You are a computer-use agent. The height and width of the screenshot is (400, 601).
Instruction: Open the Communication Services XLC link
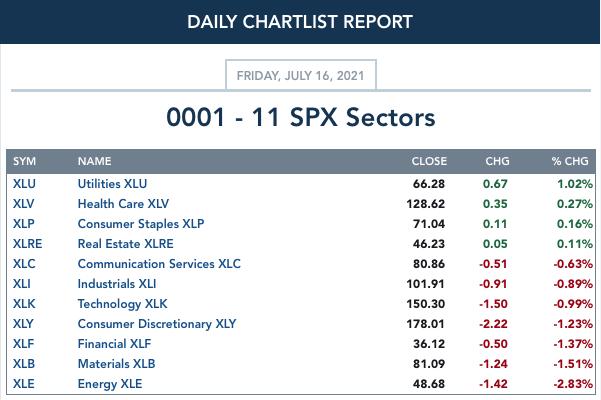159,264
